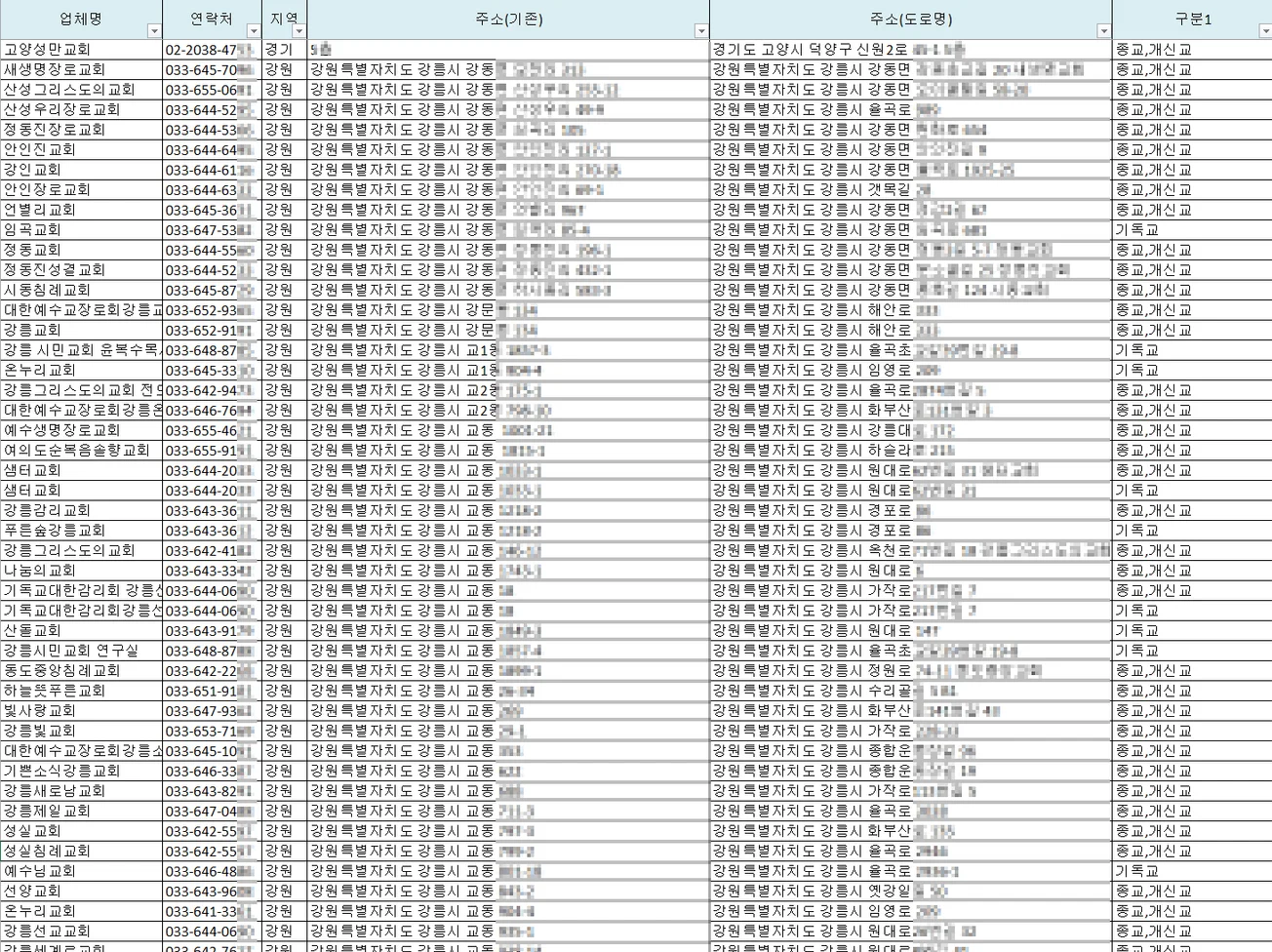Select the 새생명장로교회 cell
Screen dimensions: 1272x952
pyautogui.click(x=81, y=69)
